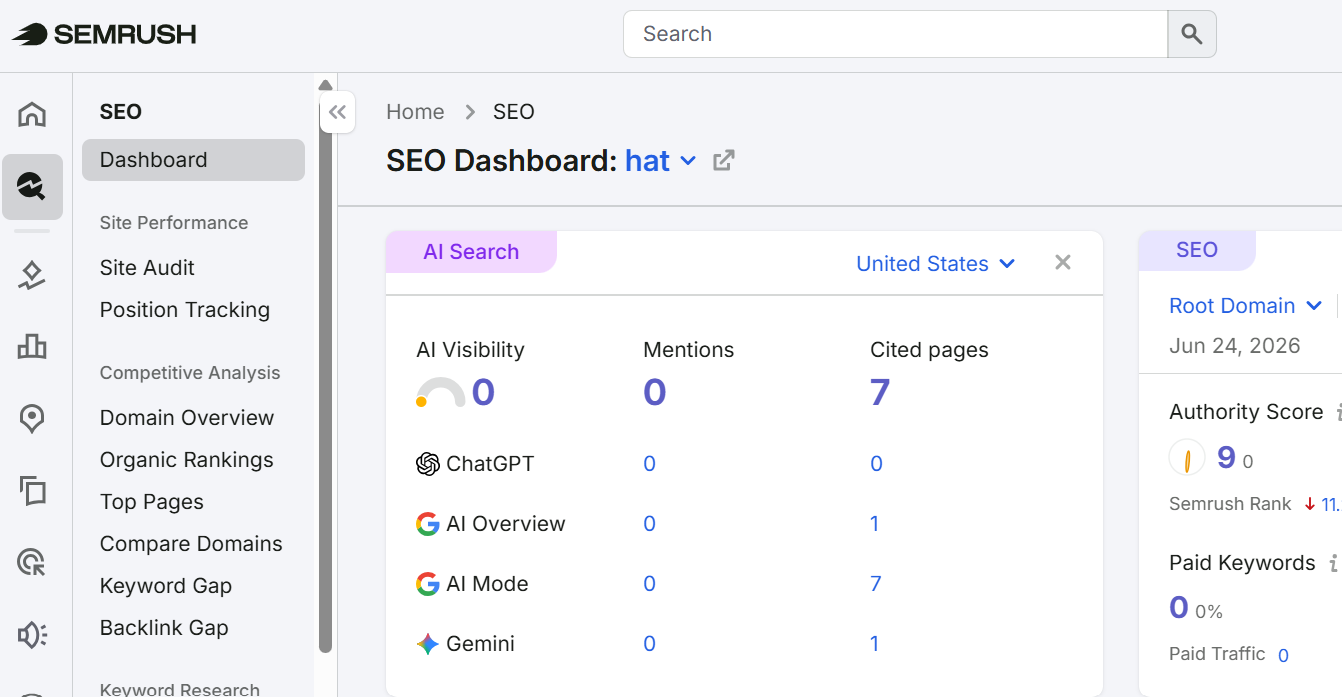The width and height of the screenshot is (1342, 697).
Task: Open the bar chart sidebar icon
Action: (x=32, y=347)
